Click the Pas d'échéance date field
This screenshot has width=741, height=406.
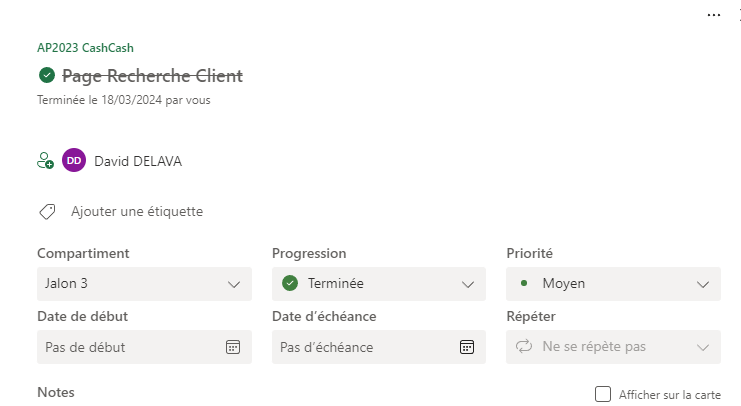click(360, 347)
